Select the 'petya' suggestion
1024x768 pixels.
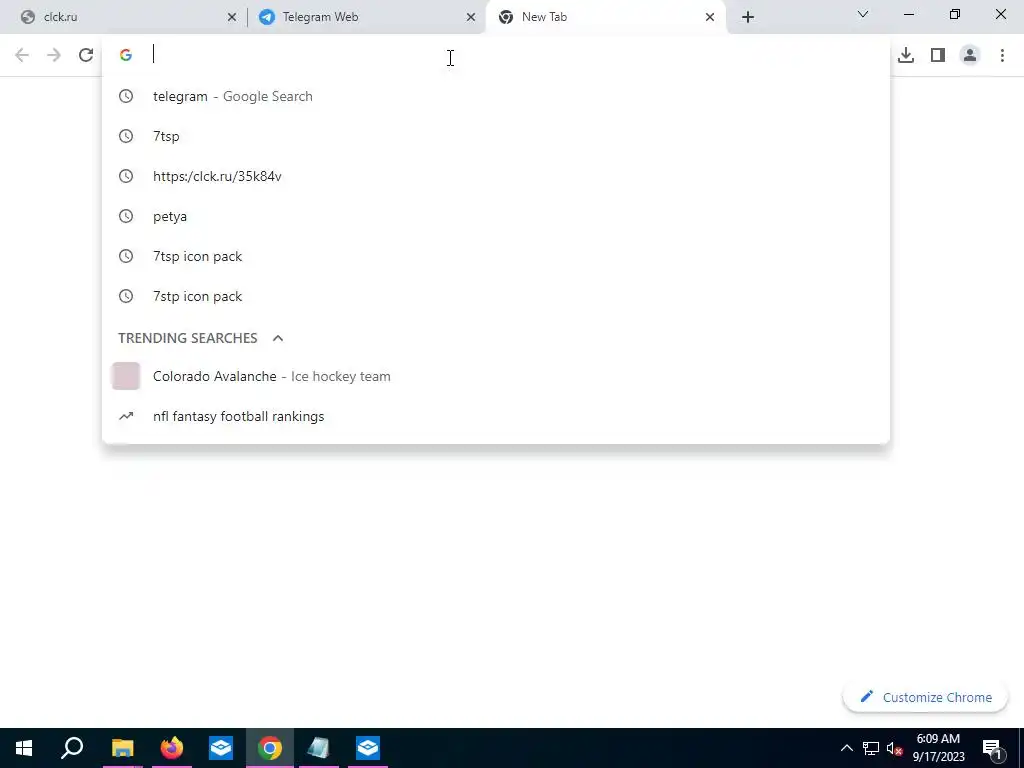(x=496, y=216)
